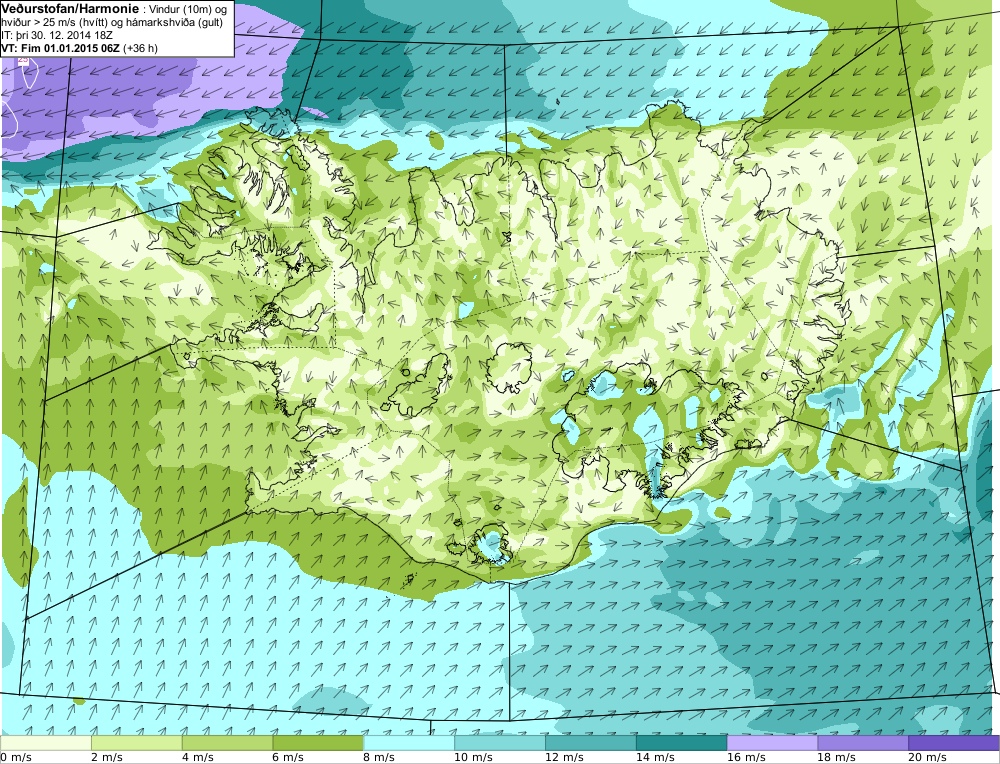Select the dark teal 14–16 m/s legend swatch

pos(681,743)
